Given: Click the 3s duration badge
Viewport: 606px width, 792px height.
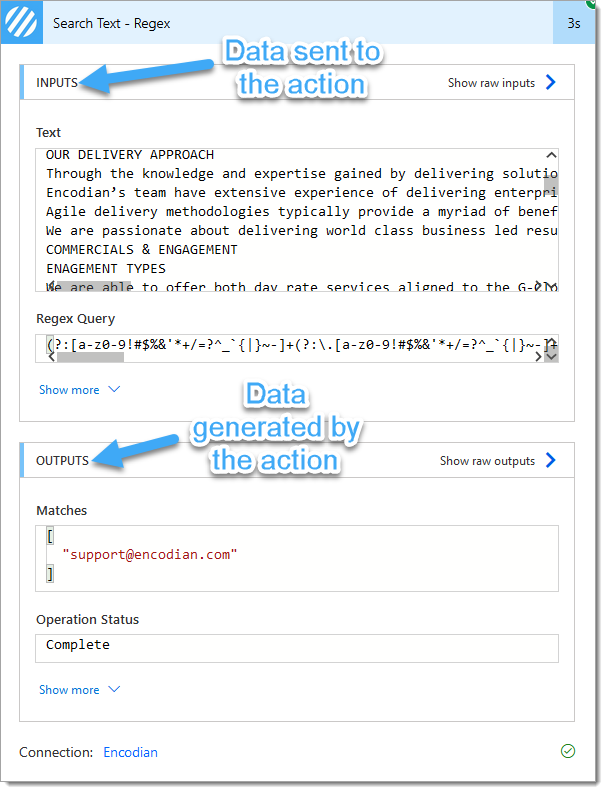Looking at the screenshot, I should 574,22.
